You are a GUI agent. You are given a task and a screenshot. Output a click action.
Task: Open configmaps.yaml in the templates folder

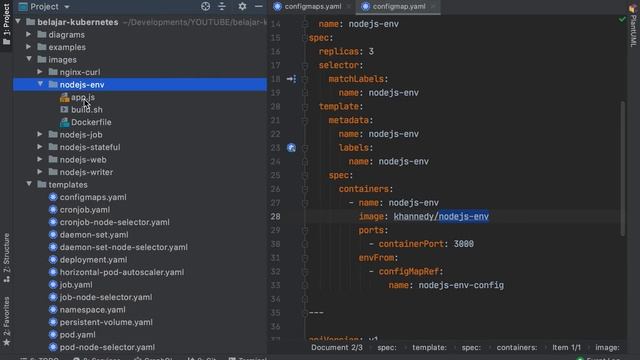coord(93,197)
